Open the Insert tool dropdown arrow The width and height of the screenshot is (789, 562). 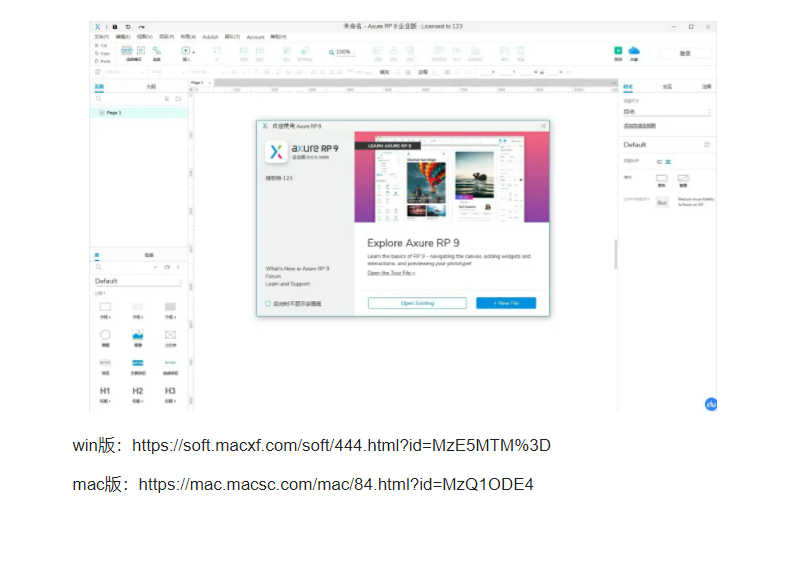[x=194, y=52]
